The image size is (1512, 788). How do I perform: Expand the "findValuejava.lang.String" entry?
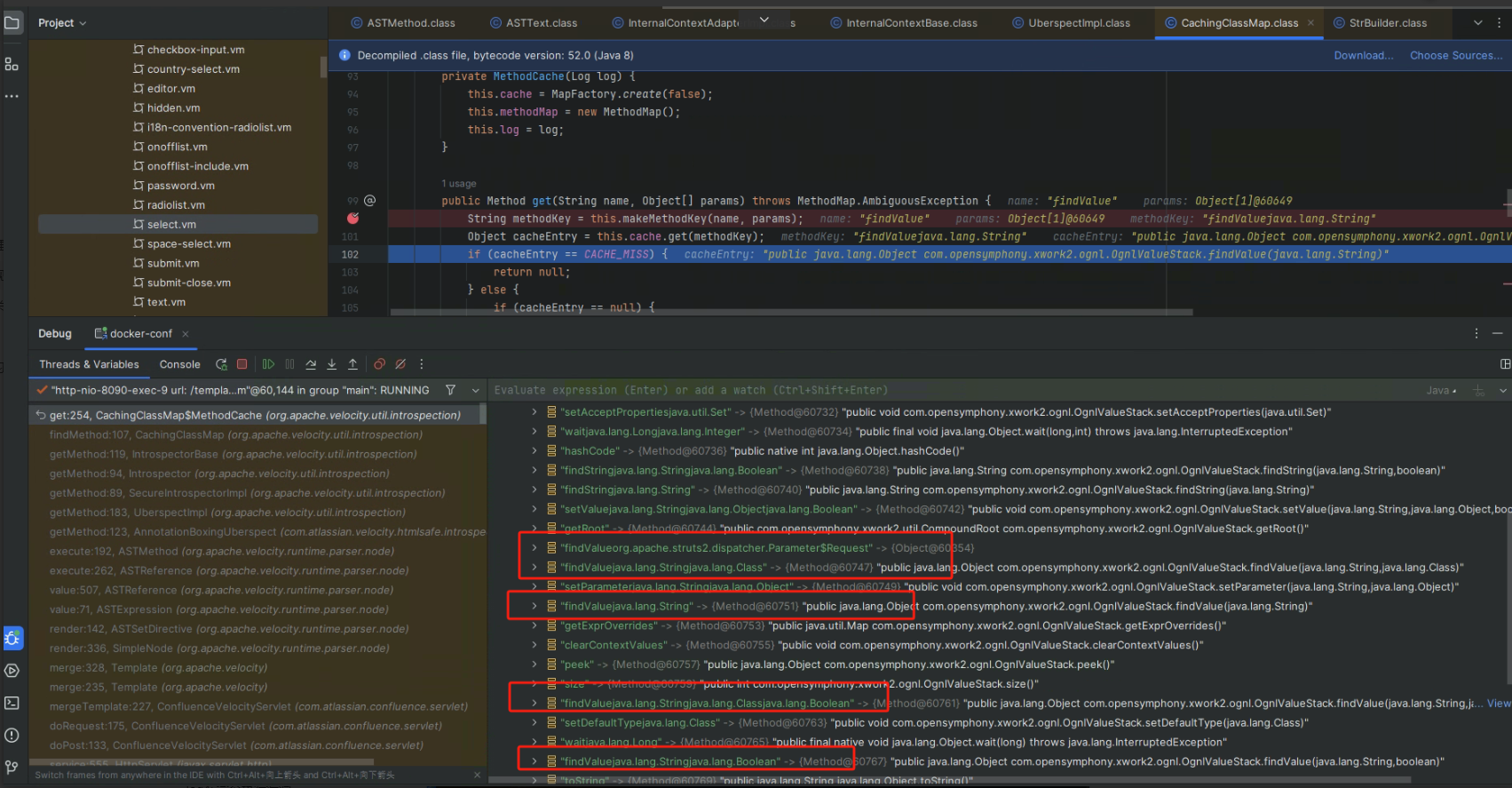[534, 606]
